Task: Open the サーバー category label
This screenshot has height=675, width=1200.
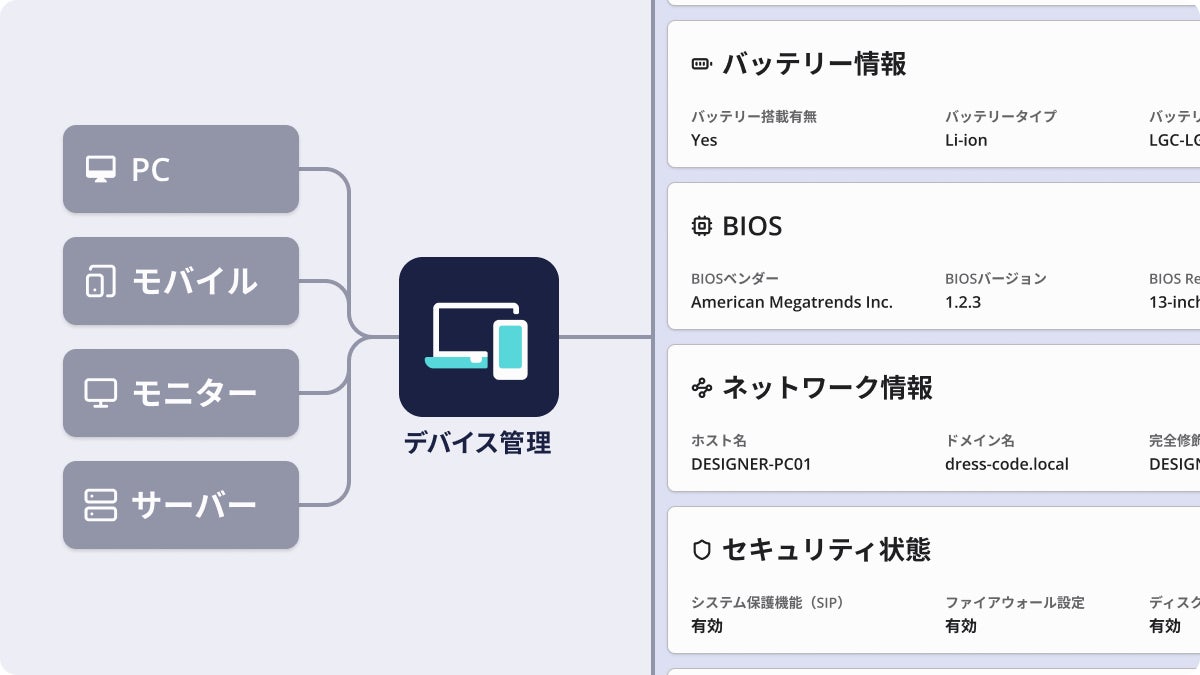Action: [194, 505]
